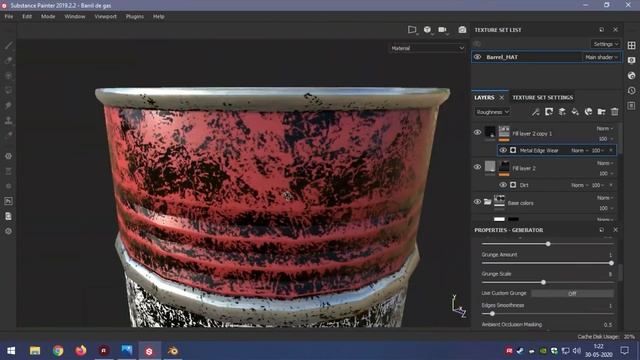Open the texture set Settings dropdown
640x360 pixels.
pos(606,44)
